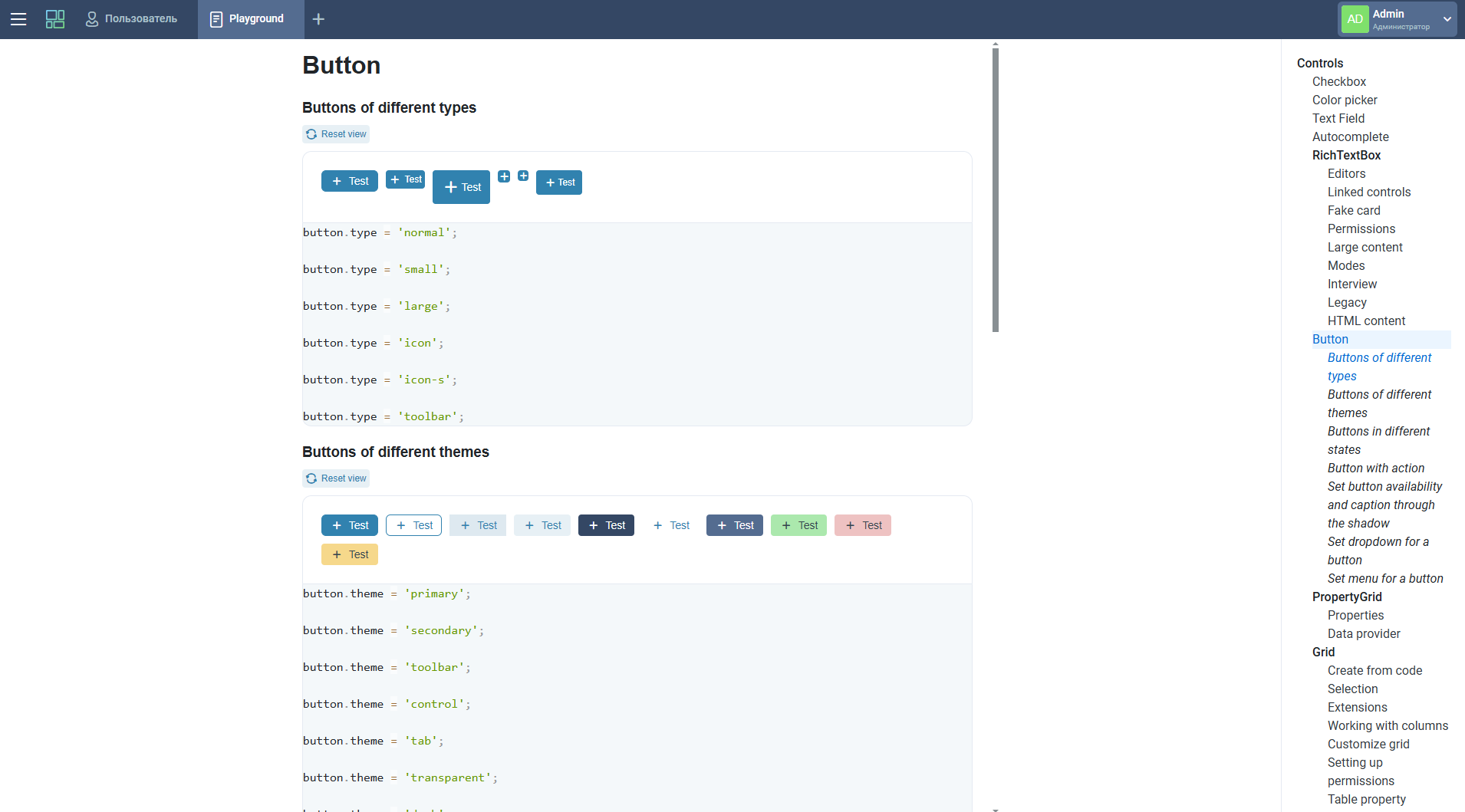Click the first icon-only plus button
The width and height of the screenshot is (1465, 812).
tap(504, 176)
